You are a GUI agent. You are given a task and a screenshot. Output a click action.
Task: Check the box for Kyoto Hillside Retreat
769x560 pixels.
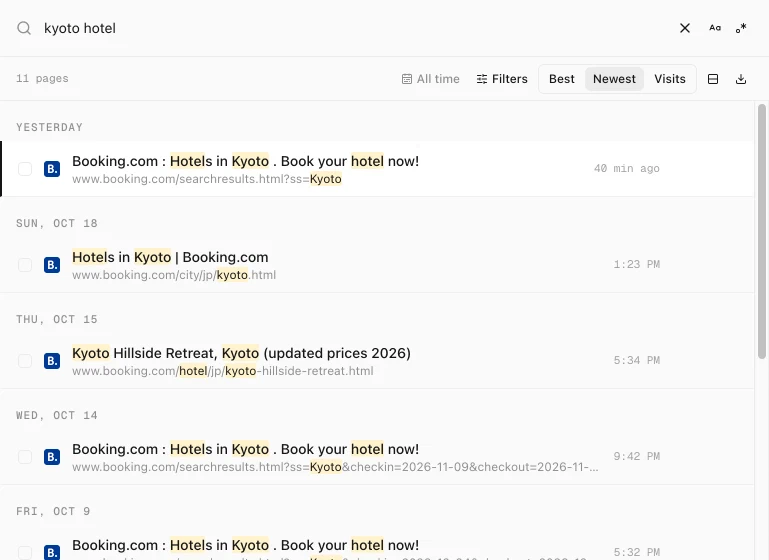tap(25, 361)
